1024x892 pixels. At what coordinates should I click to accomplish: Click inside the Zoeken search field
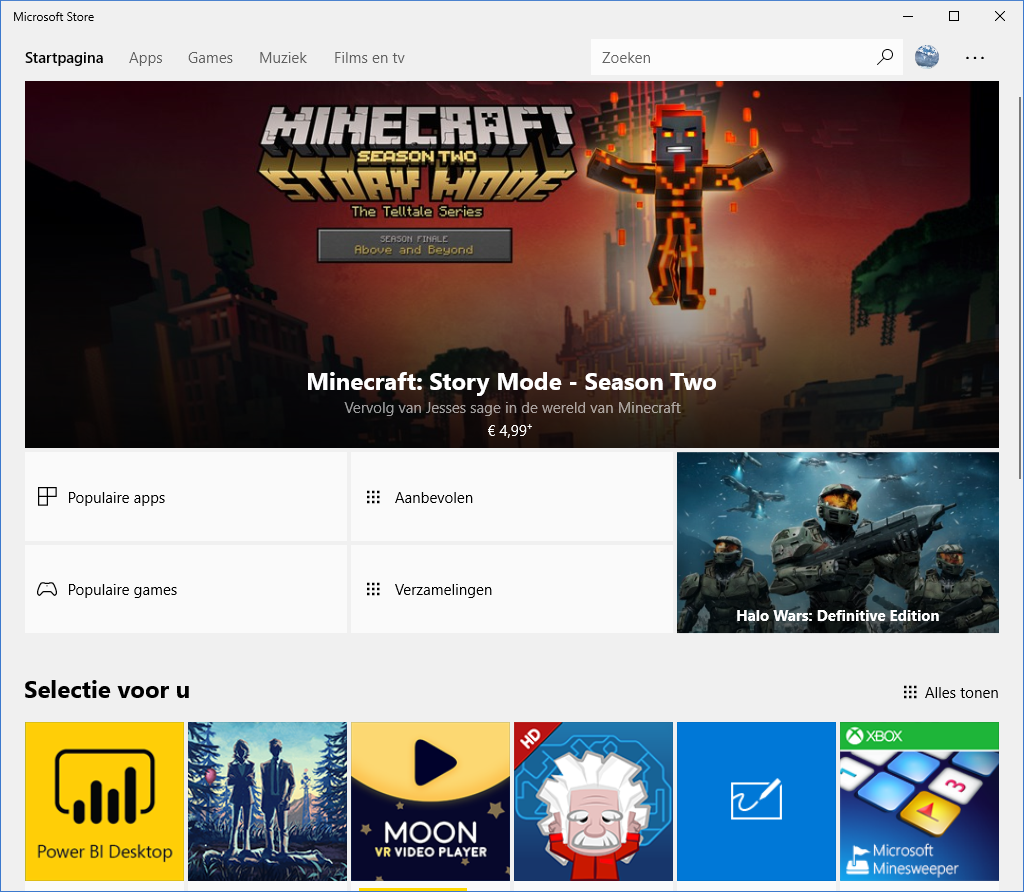pos(730,58)
